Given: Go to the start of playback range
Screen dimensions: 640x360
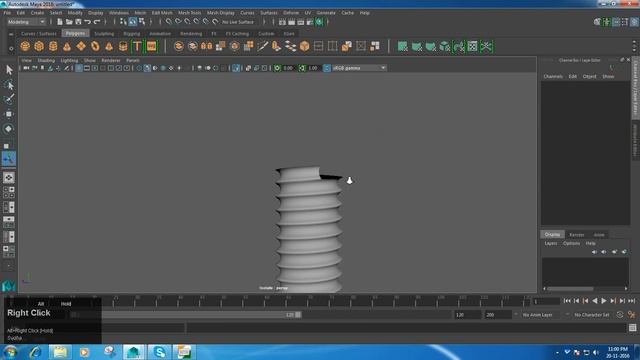Looking at the screenshot, I should click(x=567, y=301).
